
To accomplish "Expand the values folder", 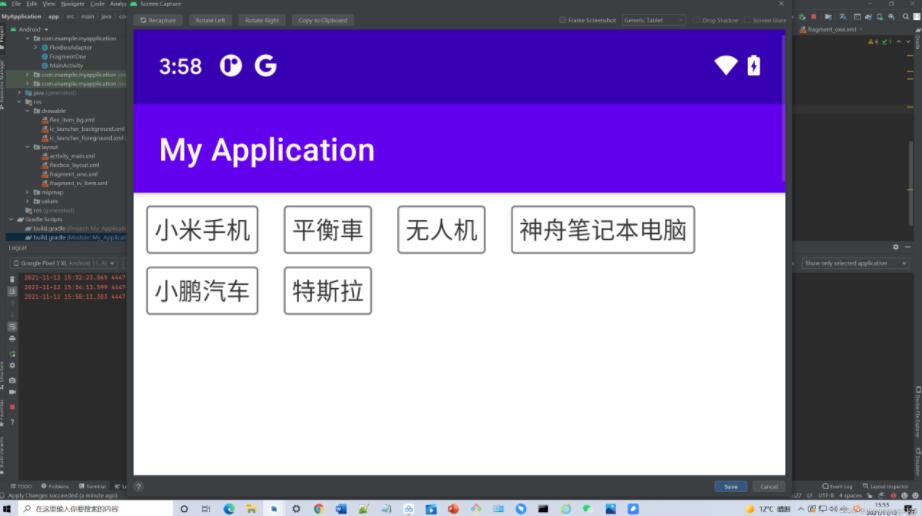I will [28, 201].
